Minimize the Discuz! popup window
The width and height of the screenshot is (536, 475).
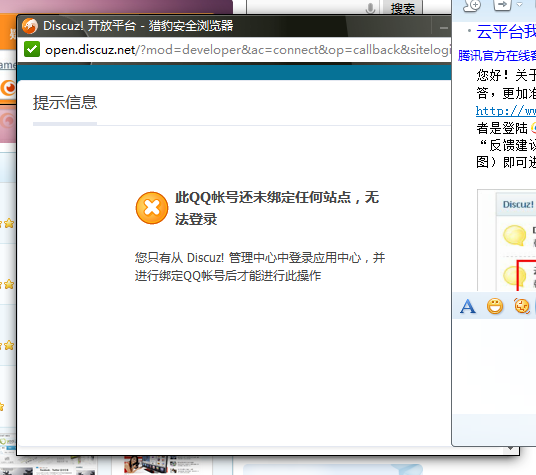click(444, 28)
